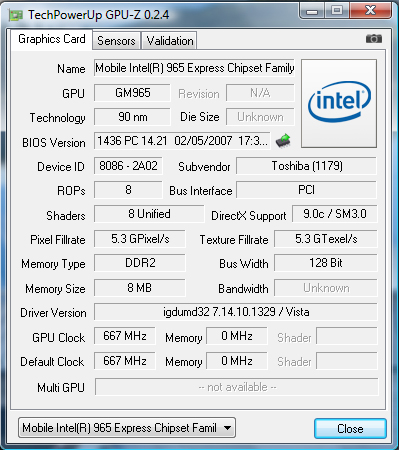399x450 pixels.
Task: Click the 9.0c / SM3.0 DirectX field
Action: click(335, 214)
